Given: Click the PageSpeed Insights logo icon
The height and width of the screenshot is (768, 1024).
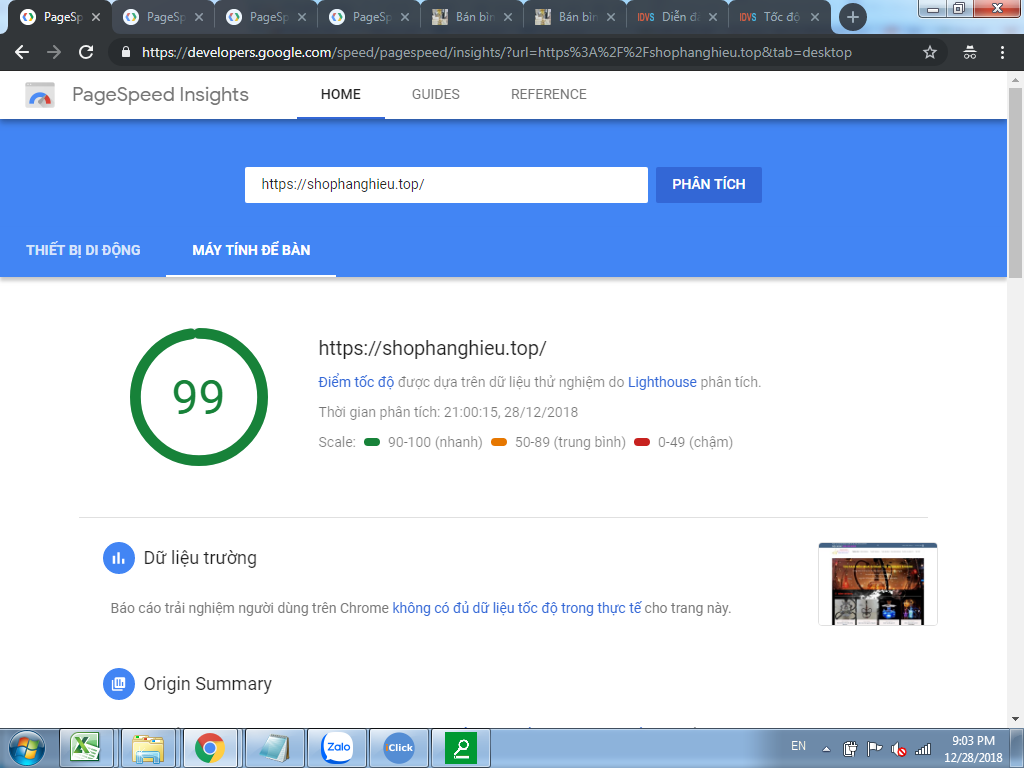Looking at the screenshot, I should point(41,96).
